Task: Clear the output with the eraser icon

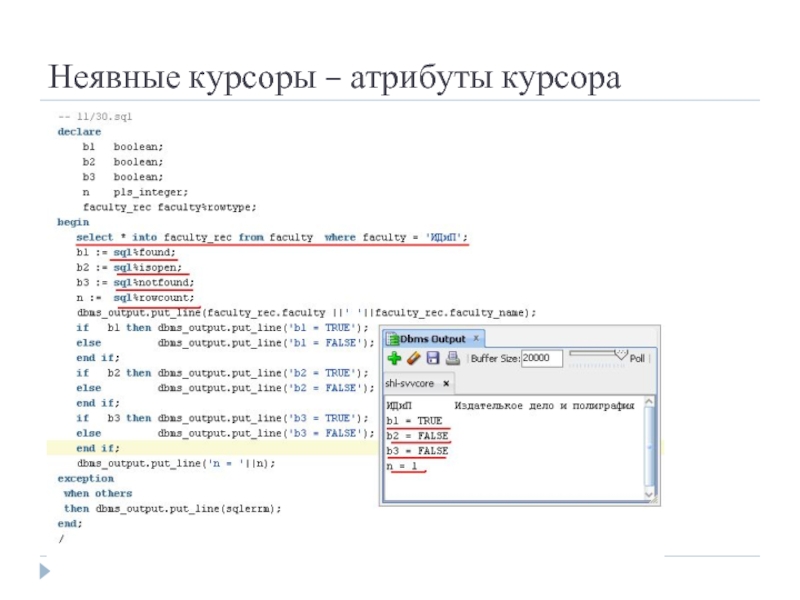Action: tap(413, 358)
